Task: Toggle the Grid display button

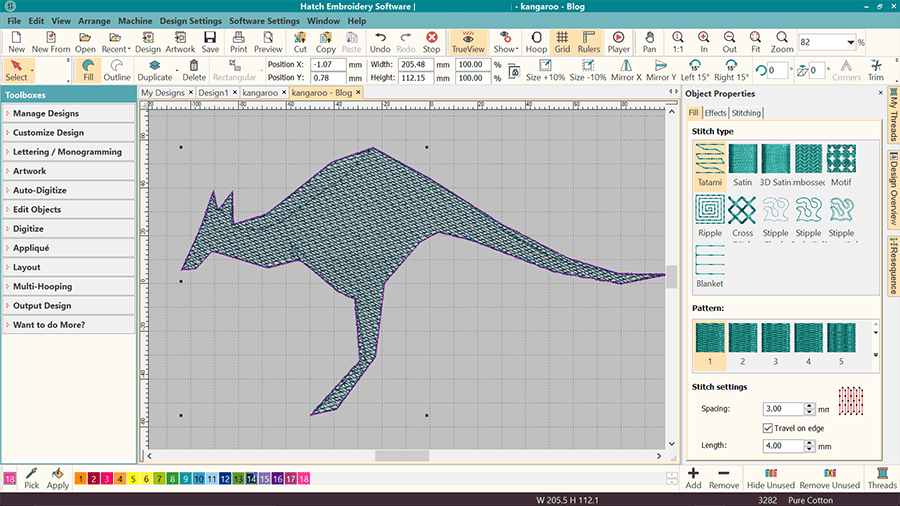Action: 562,41
